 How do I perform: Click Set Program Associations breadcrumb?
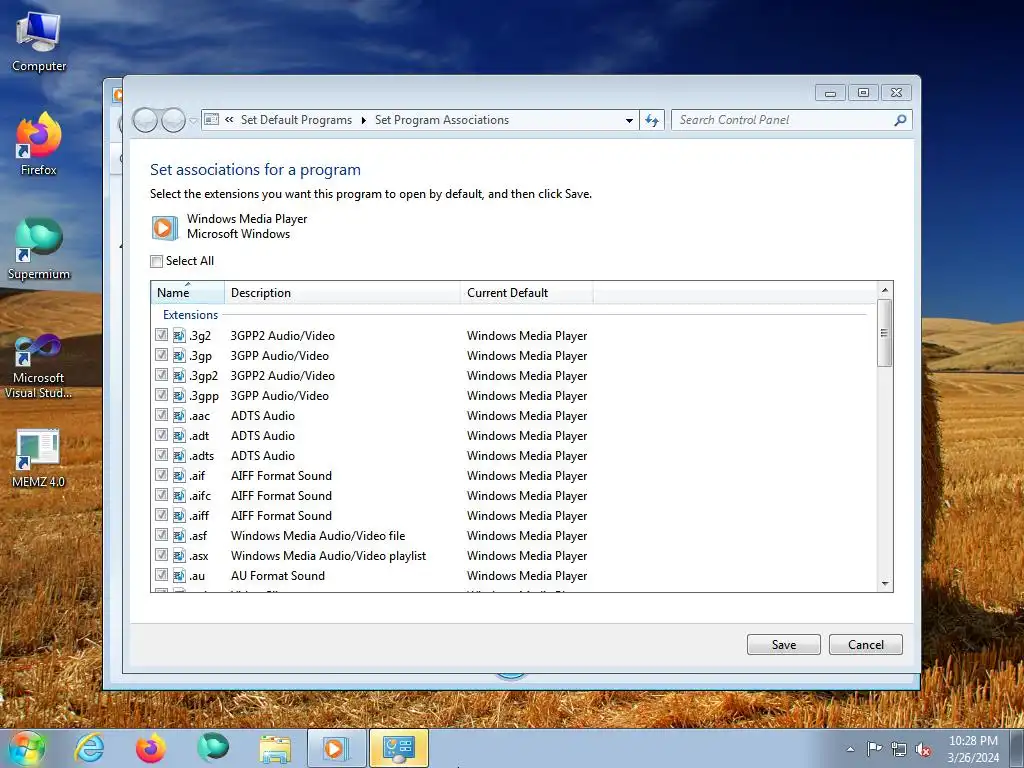click(x=442, y=120)
